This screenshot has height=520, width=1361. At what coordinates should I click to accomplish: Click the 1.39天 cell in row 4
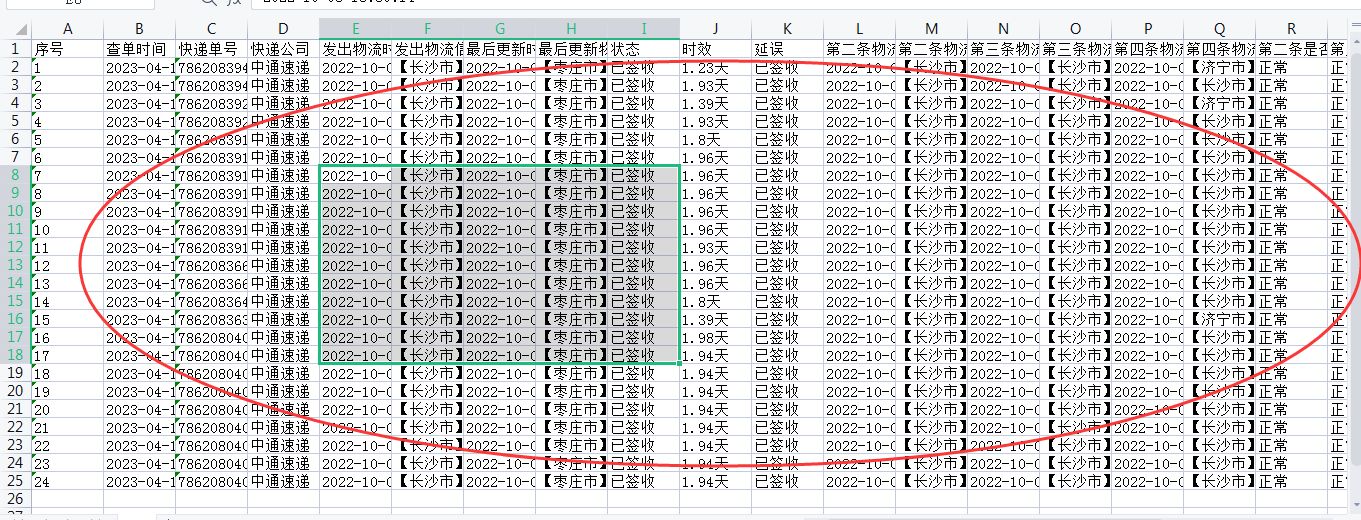715,103
